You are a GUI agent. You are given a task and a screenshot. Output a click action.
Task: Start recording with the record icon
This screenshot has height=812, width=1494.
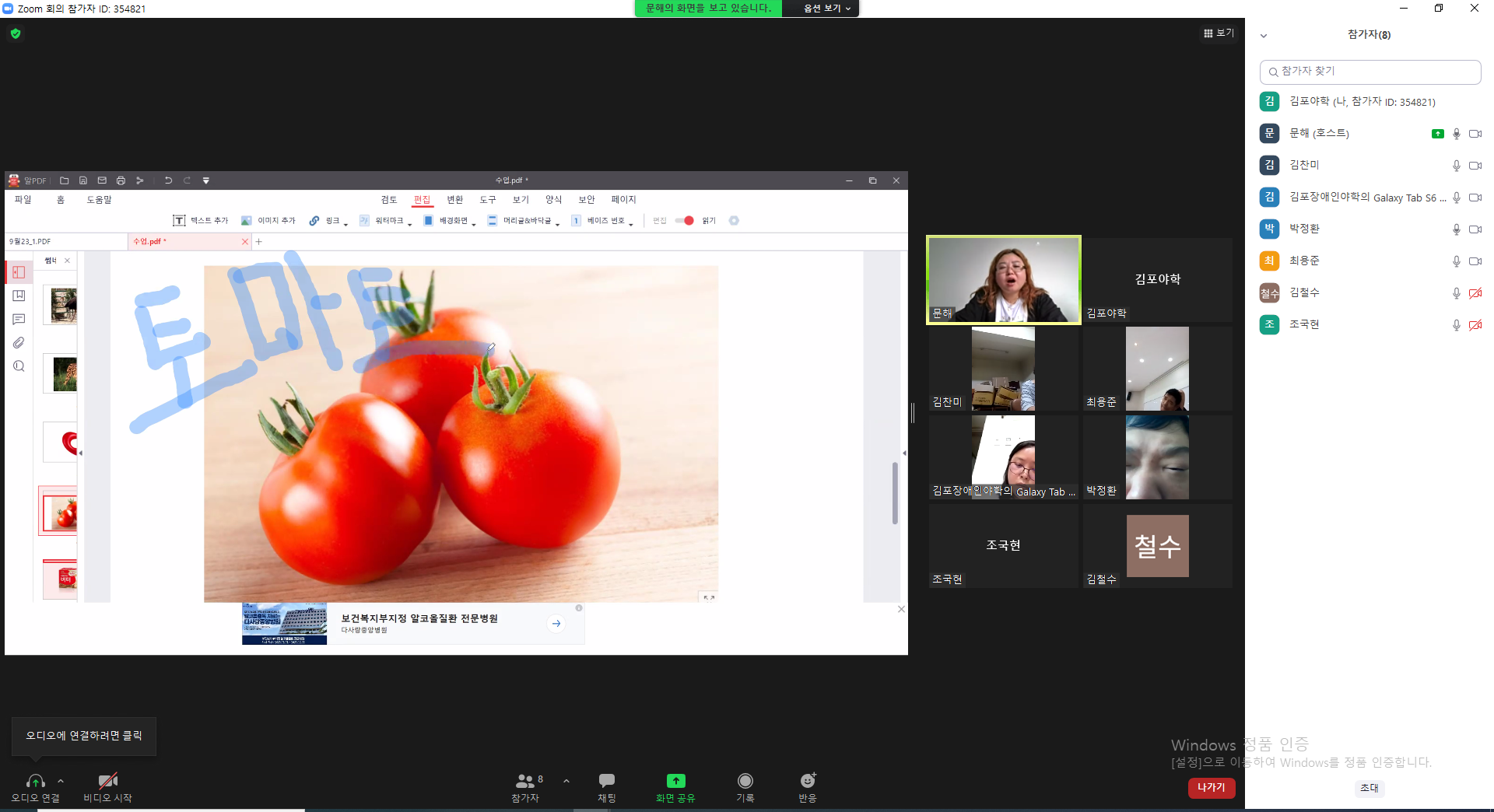click(745, 781)
